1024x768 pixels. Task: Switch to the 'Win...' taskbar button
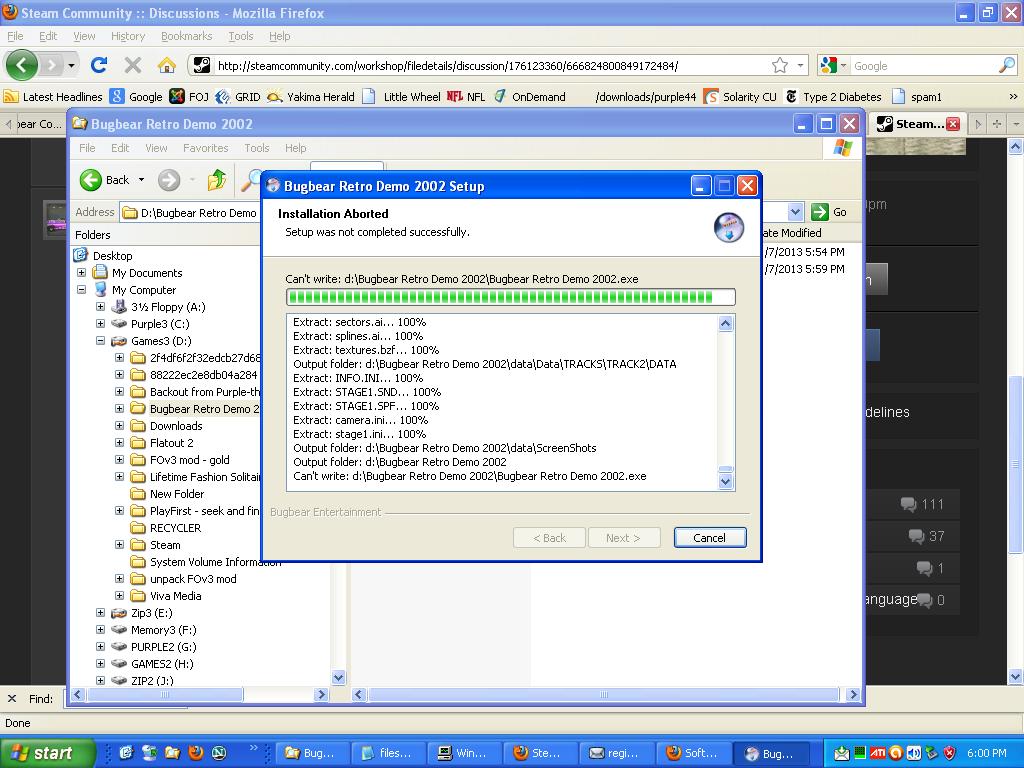click(464, 753)
